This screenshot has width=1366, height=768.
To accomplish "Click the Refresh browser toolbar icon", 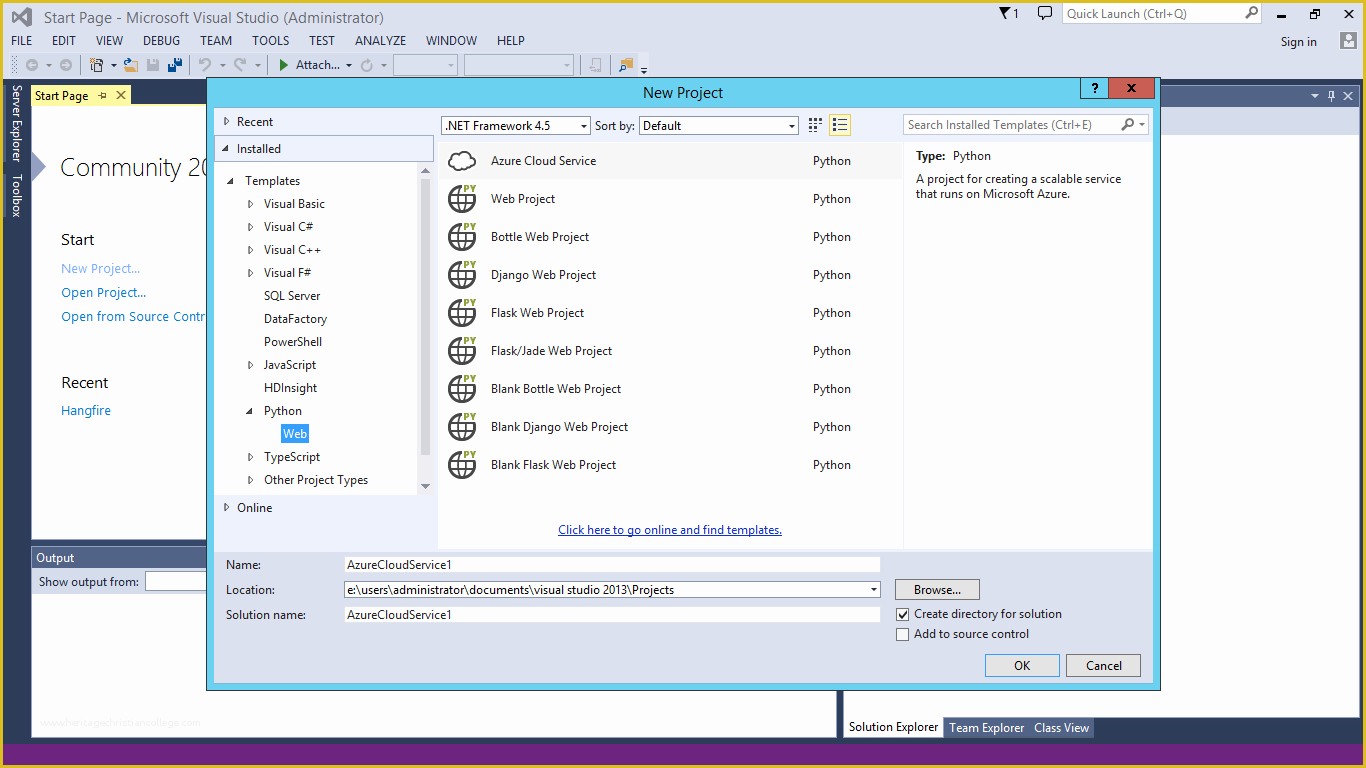I will tap(367, 65).
